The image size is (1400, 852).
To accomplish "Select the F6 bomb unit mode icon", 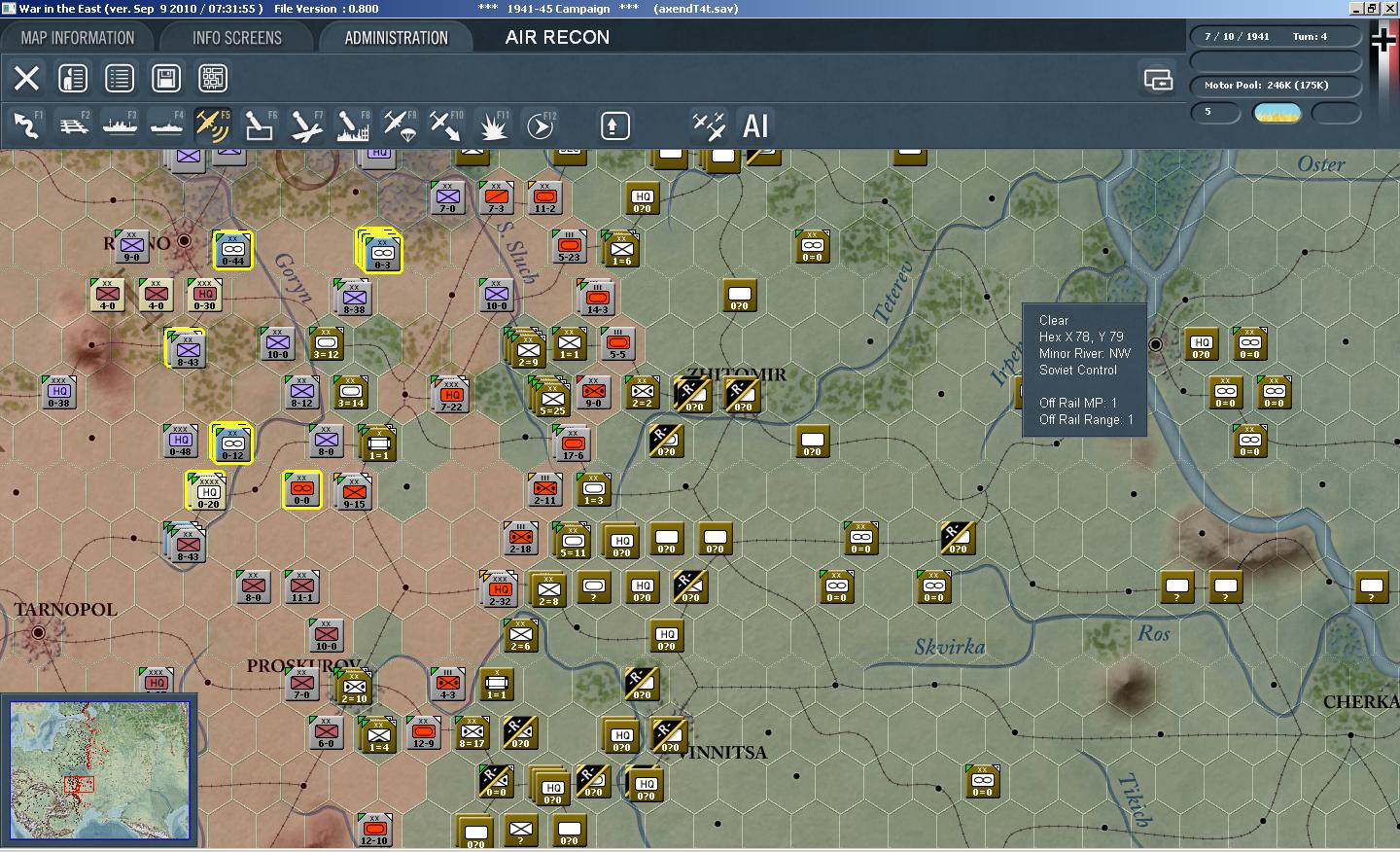I will click(260, 125).
